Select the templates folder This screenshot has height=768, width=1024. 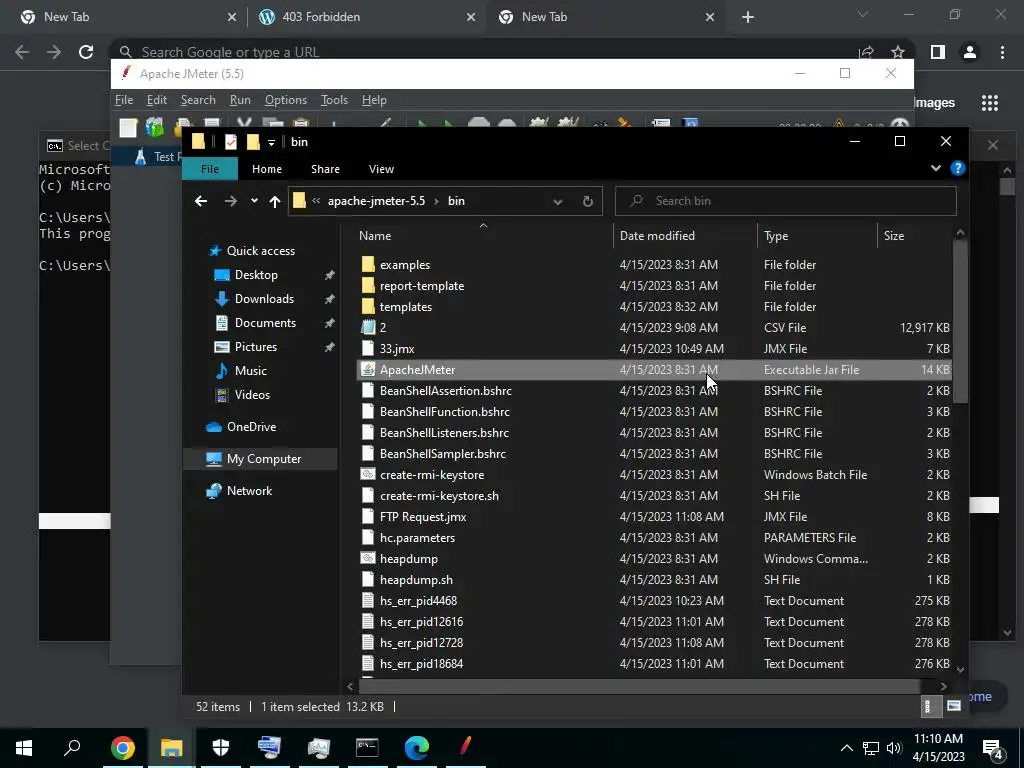[x=654, y=306]
